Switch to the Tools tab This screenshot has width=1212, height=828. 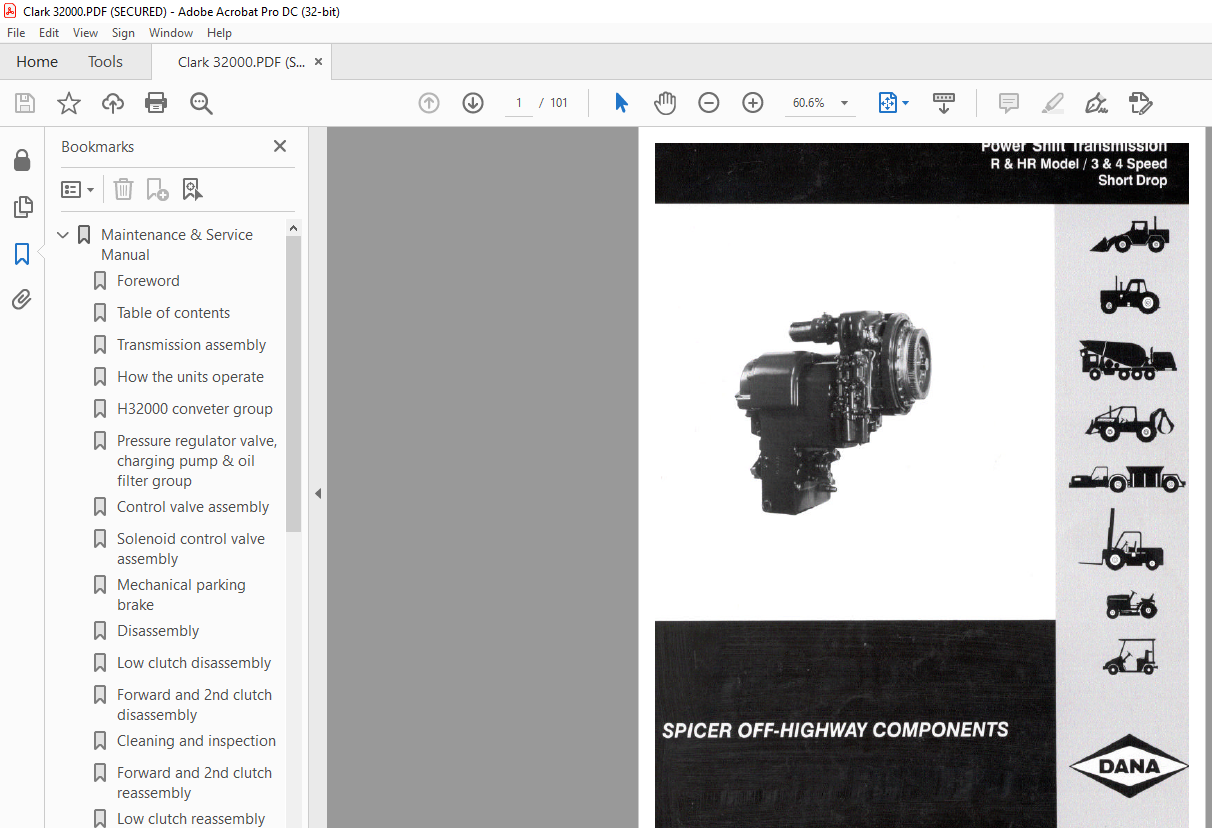105,62
